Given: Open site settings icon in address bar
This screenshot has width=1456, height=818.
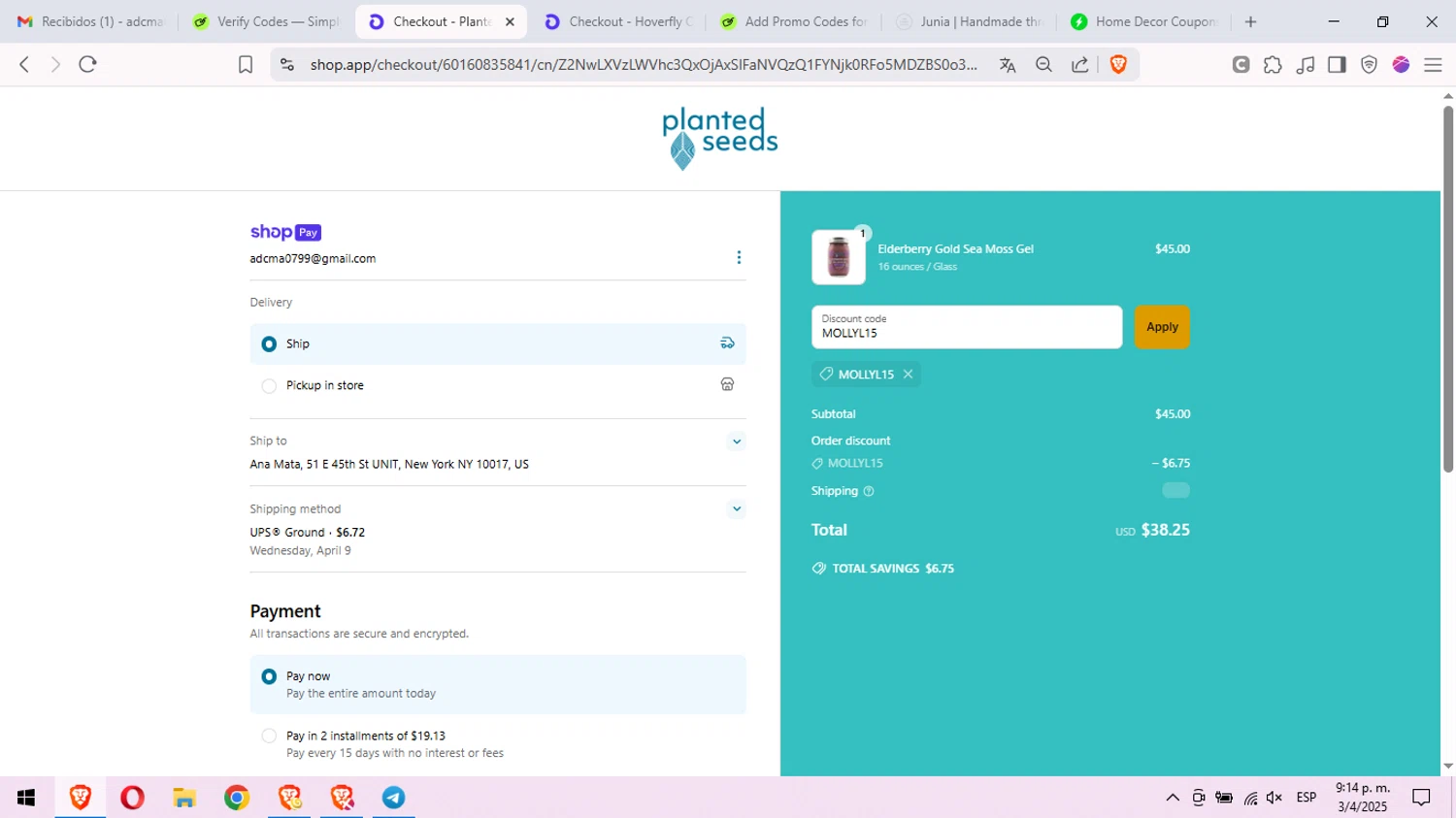Looking at the screenshot, I should tap(286, 64).
